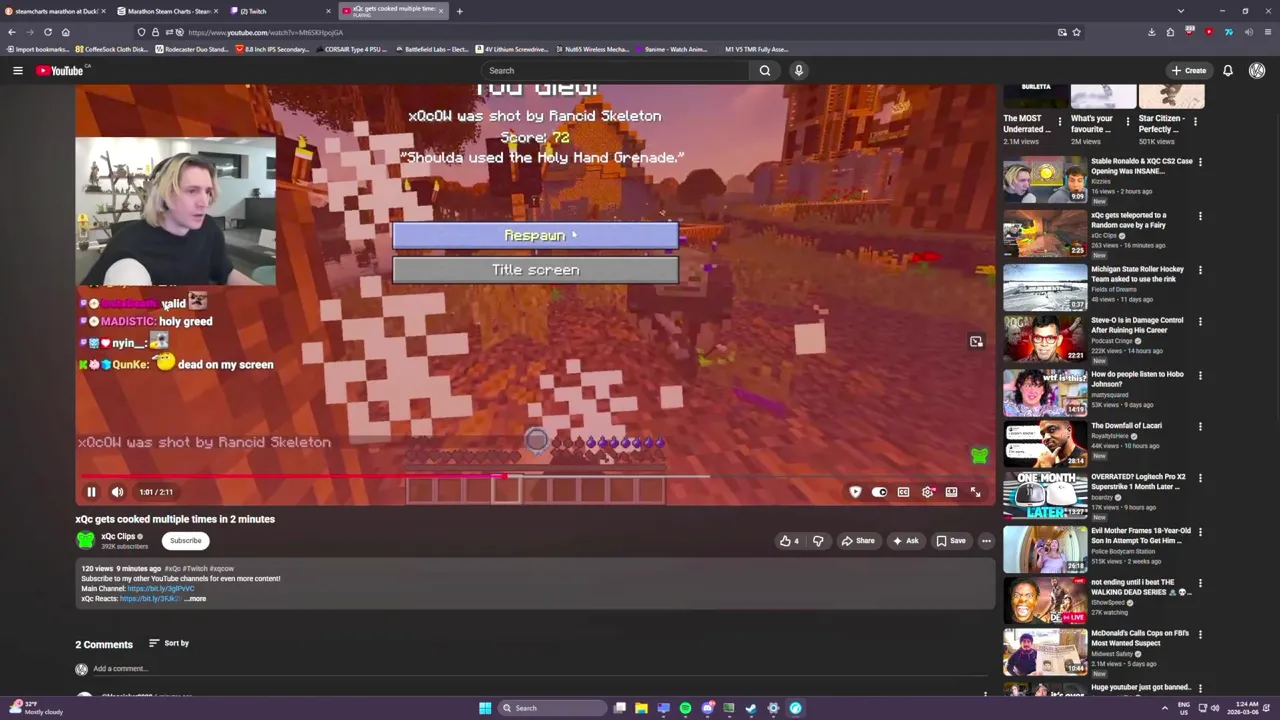The height and width of the screenshot is (720, 1280).
Task: Go to the browser home page
Action: coord(65,32)
